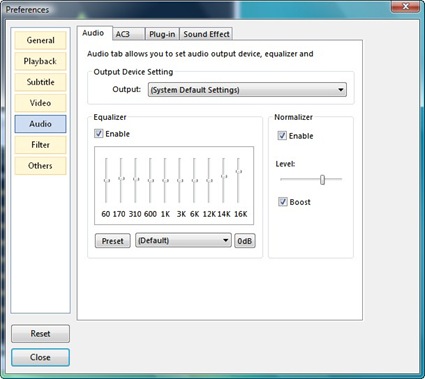Click the 170 Hz equalizer slider
This screenshot has width=425, height=379.
pyautogui.click(x=121, y=179)
